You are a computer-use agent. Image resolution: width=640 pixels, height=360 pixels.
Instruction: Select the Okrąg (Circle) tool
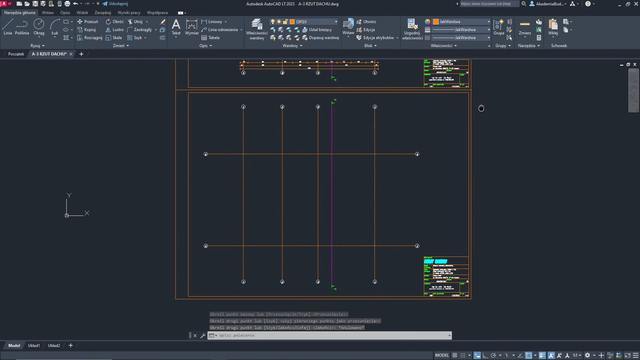39,27
